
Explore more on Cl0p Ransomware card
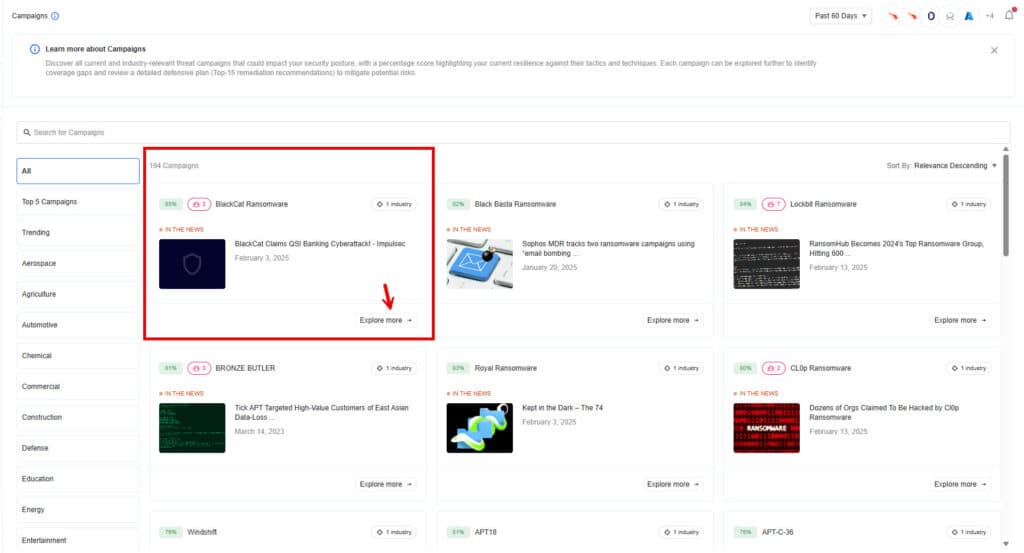click(x=961, y=484)
